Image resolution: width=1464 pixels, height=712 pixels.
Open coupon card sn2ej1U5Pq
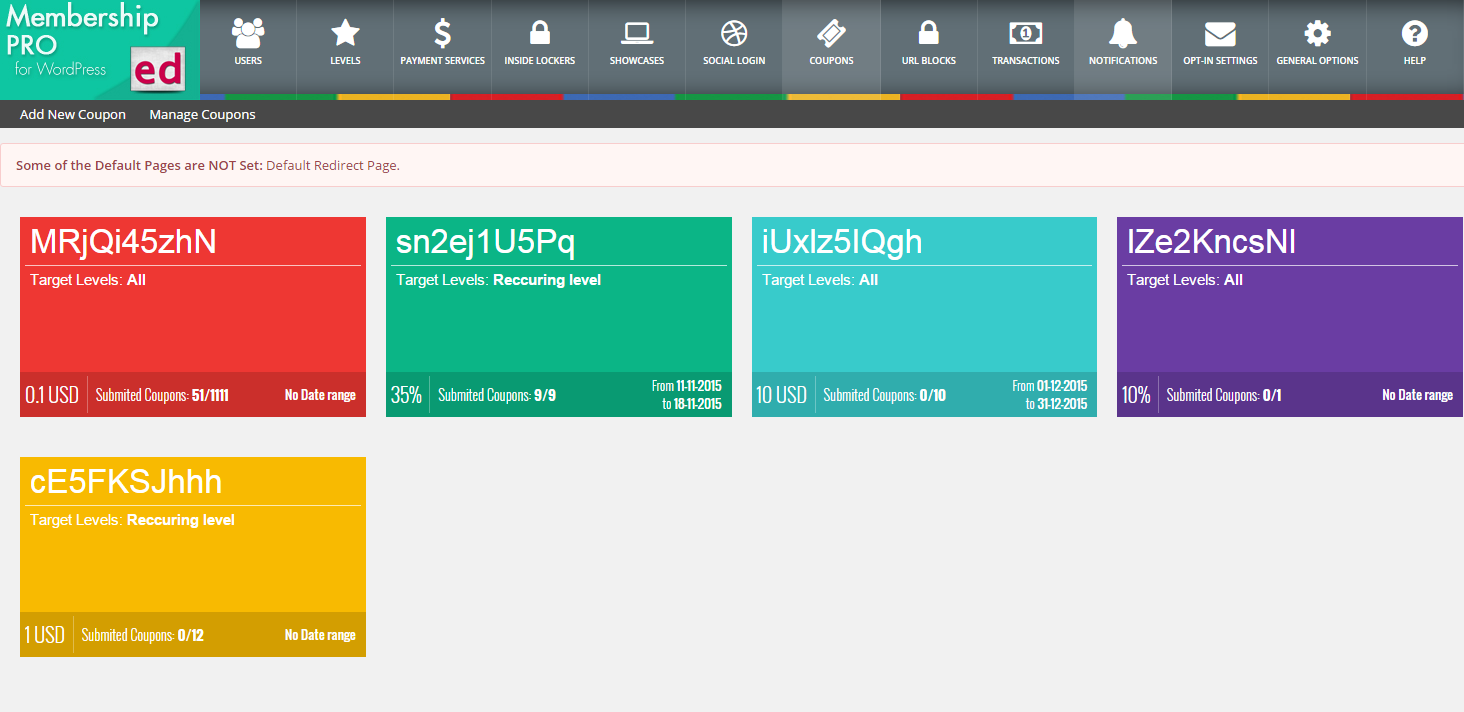click(x=559, y=317)
